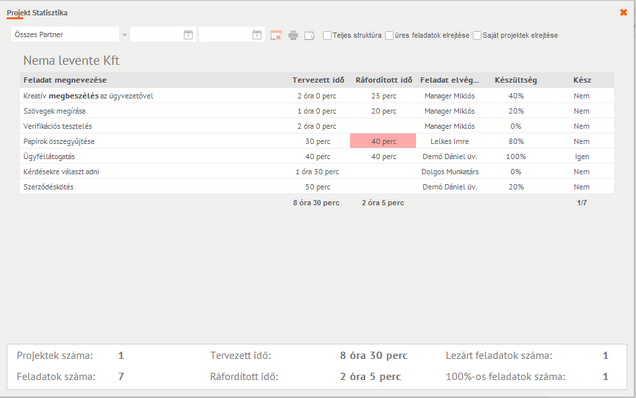Click the 2 óra 5 perc table total
This screenshot has height=398, width=636.
(x=383, y=202)
